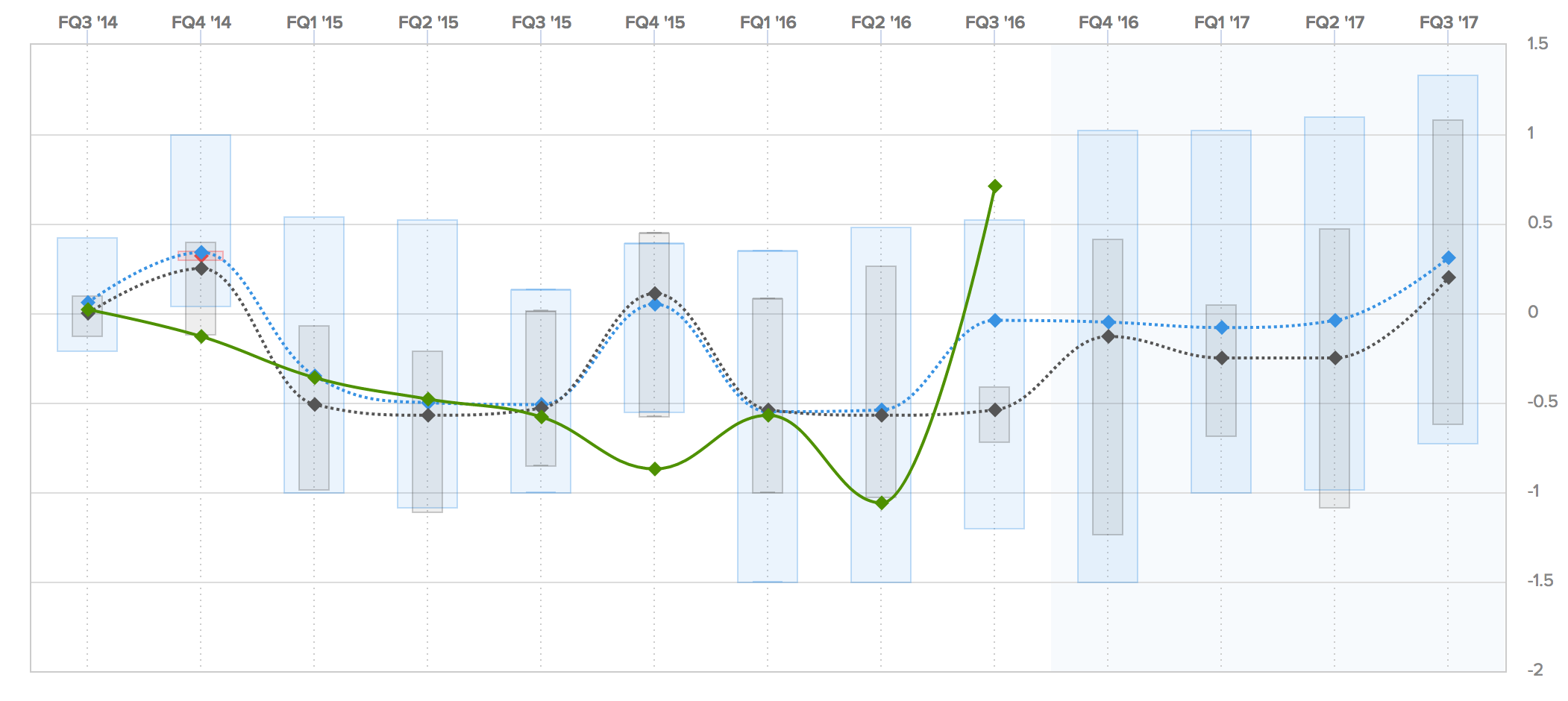Click the FQ1 '16 quarter label
The width and height of the screenshot is (1568, 701).
pos(768,22)
